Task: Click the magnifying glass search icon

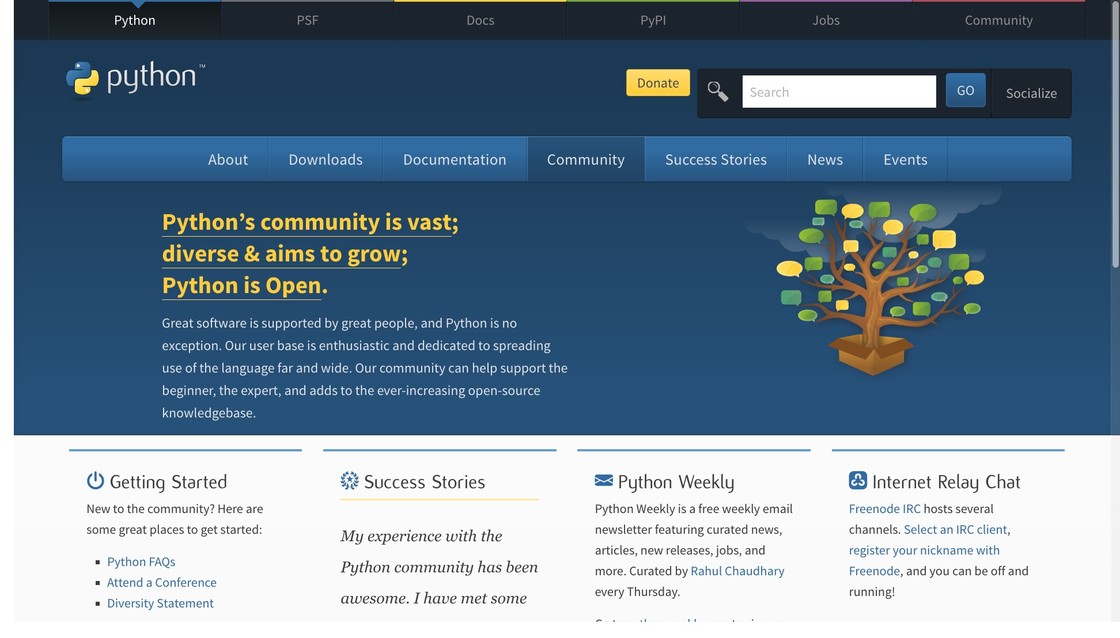Action: 718,92
